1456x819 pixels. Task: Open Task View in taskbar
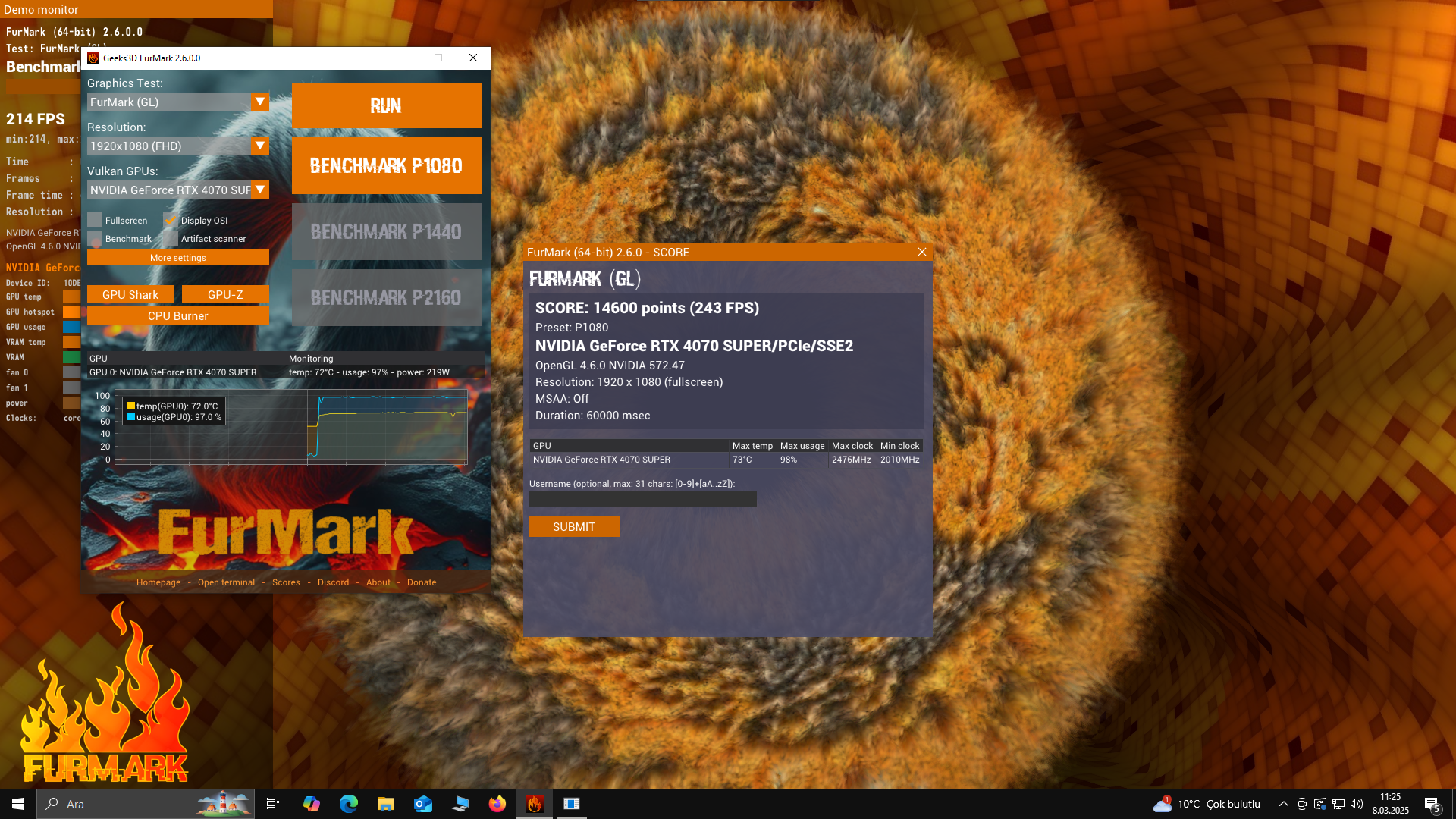[273, 804]
